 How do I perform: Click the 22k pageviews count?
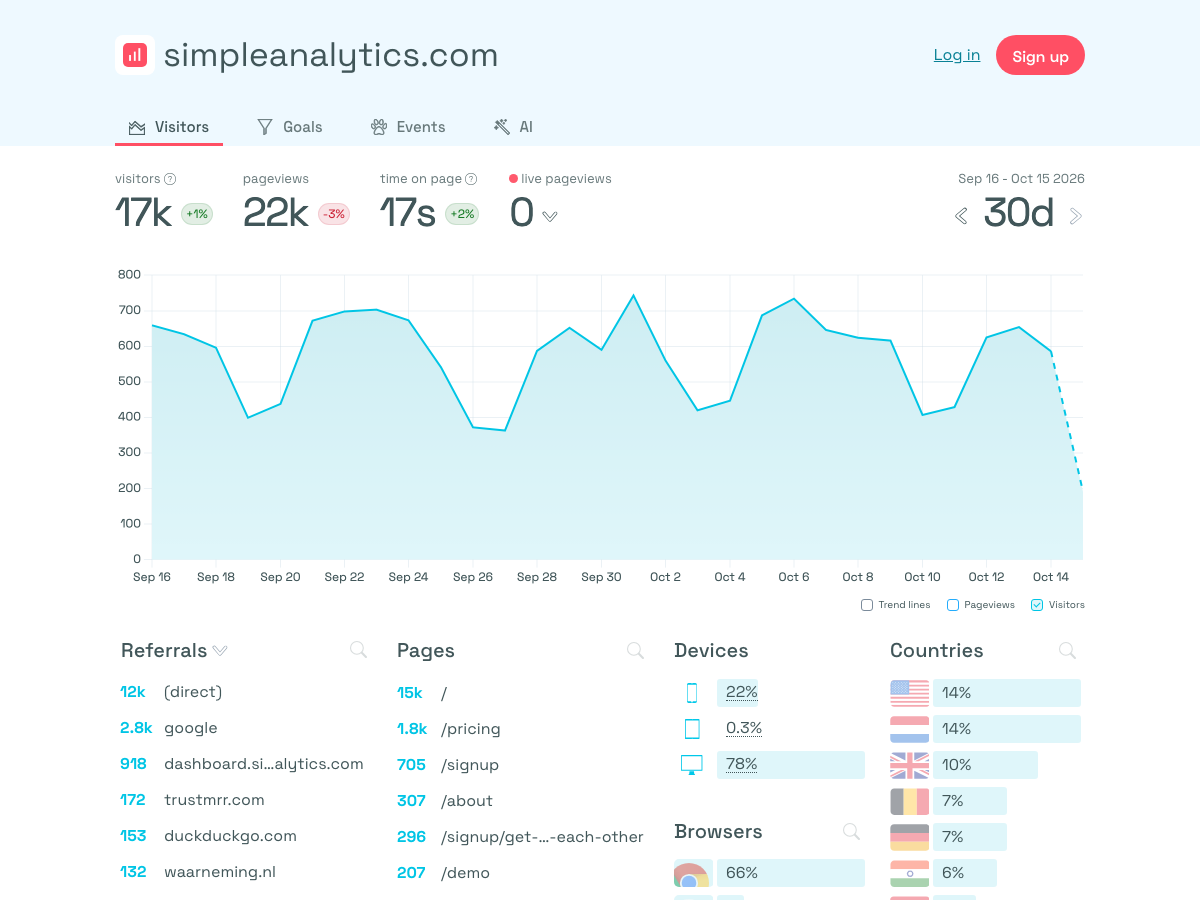pyautogui.click(x=276, y=213)
